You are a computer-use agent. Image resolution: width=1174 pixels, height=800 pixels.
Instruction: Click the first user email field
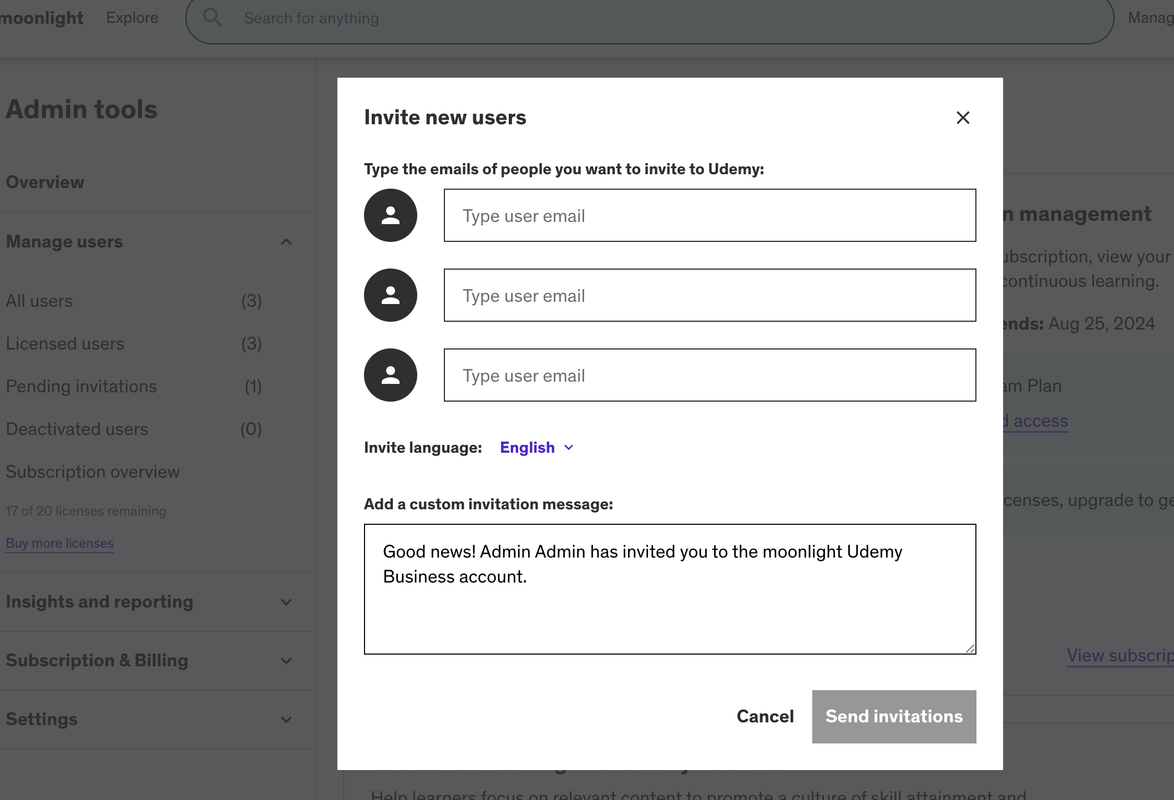point(710,216)
